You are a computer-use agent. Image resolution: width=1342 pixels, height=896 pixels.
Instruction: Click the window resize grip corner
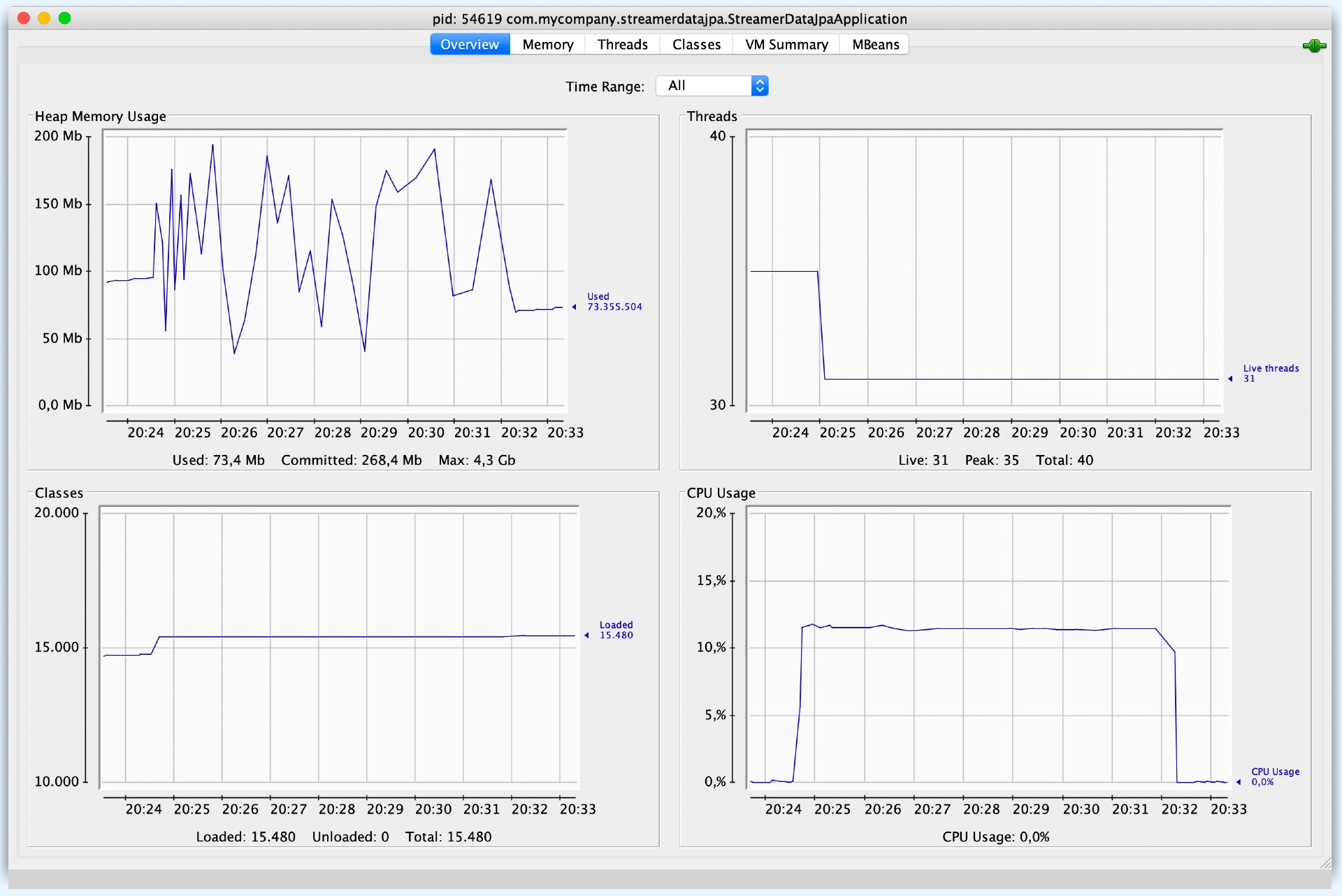pyautogui.click(x=1325, y=864)
